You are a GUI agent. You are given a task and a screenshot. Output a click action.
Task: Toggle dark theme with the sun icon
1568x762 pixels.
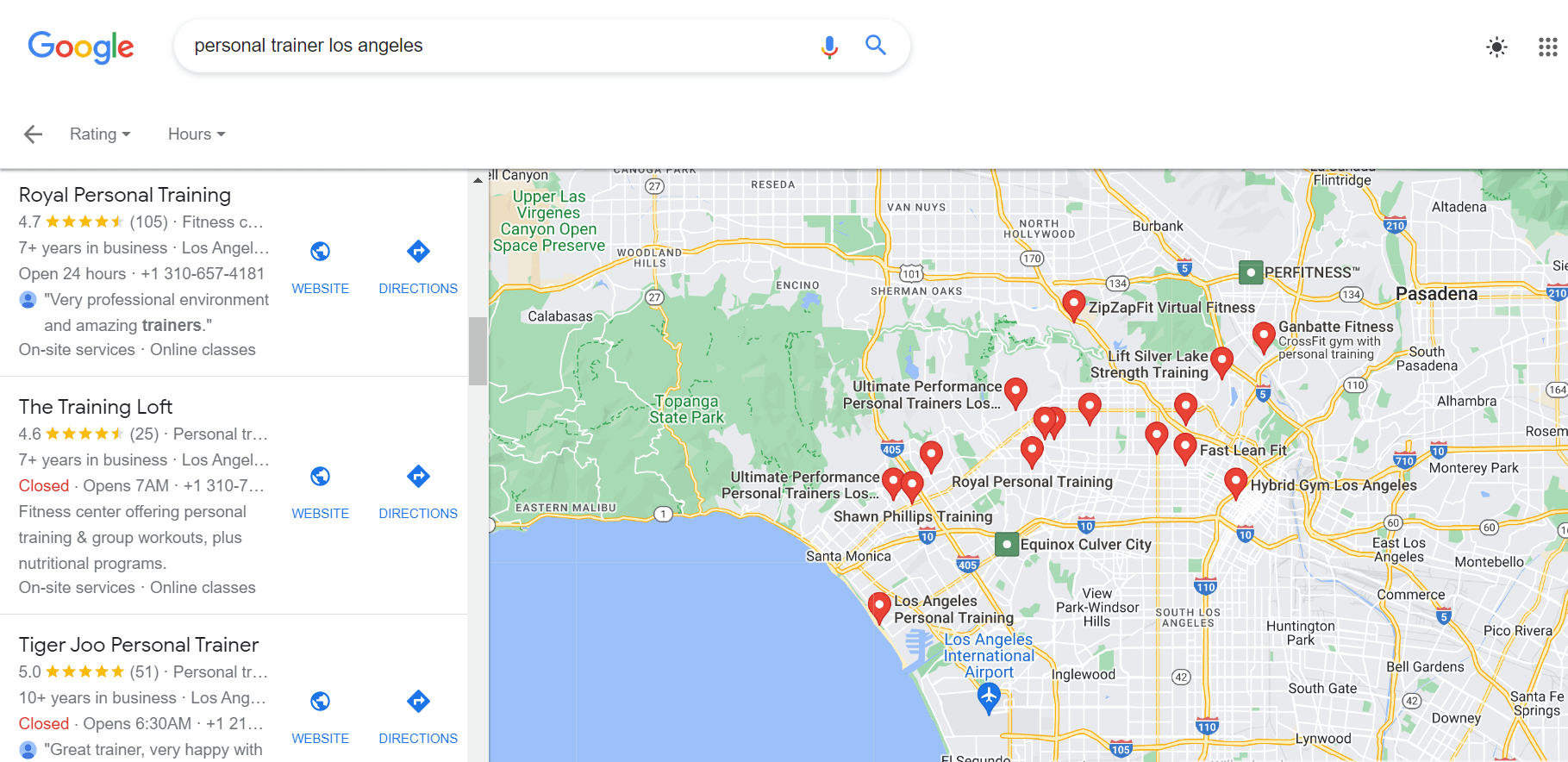click(x=1496, y=47)
